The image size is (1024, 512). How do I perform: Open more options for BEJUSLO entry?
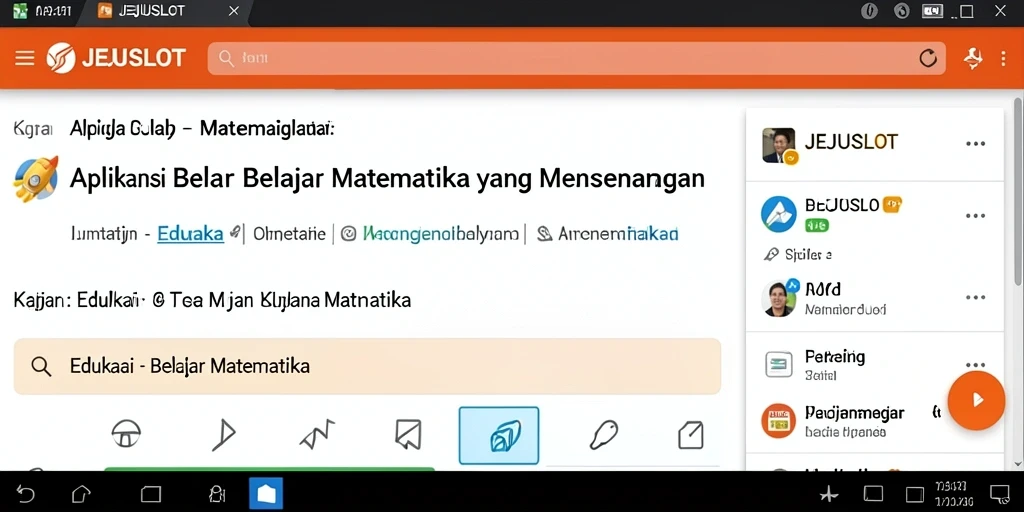(975, 216)
